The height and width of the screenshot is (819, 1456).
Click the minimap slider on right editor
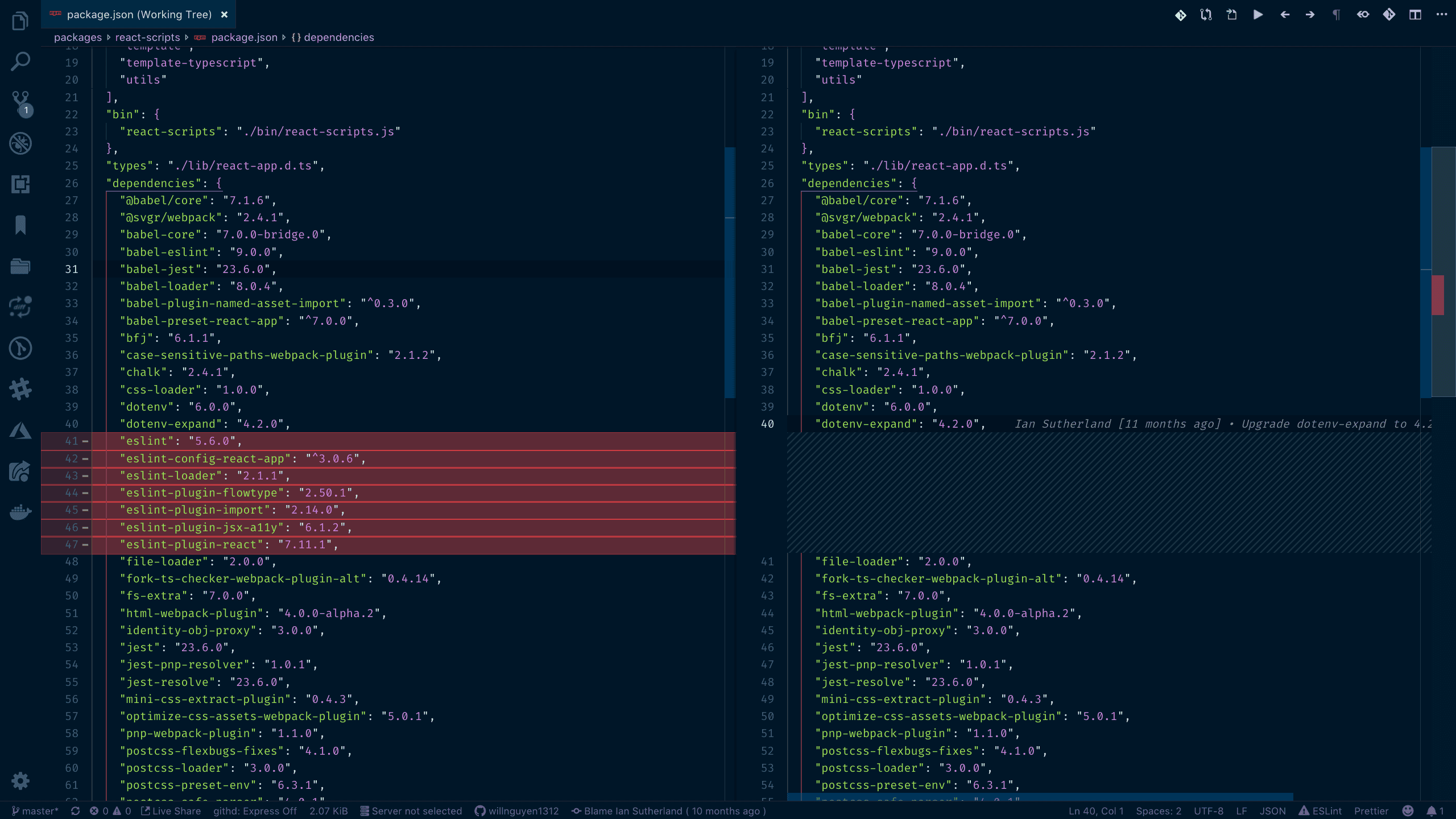[x=1443, y=272]
